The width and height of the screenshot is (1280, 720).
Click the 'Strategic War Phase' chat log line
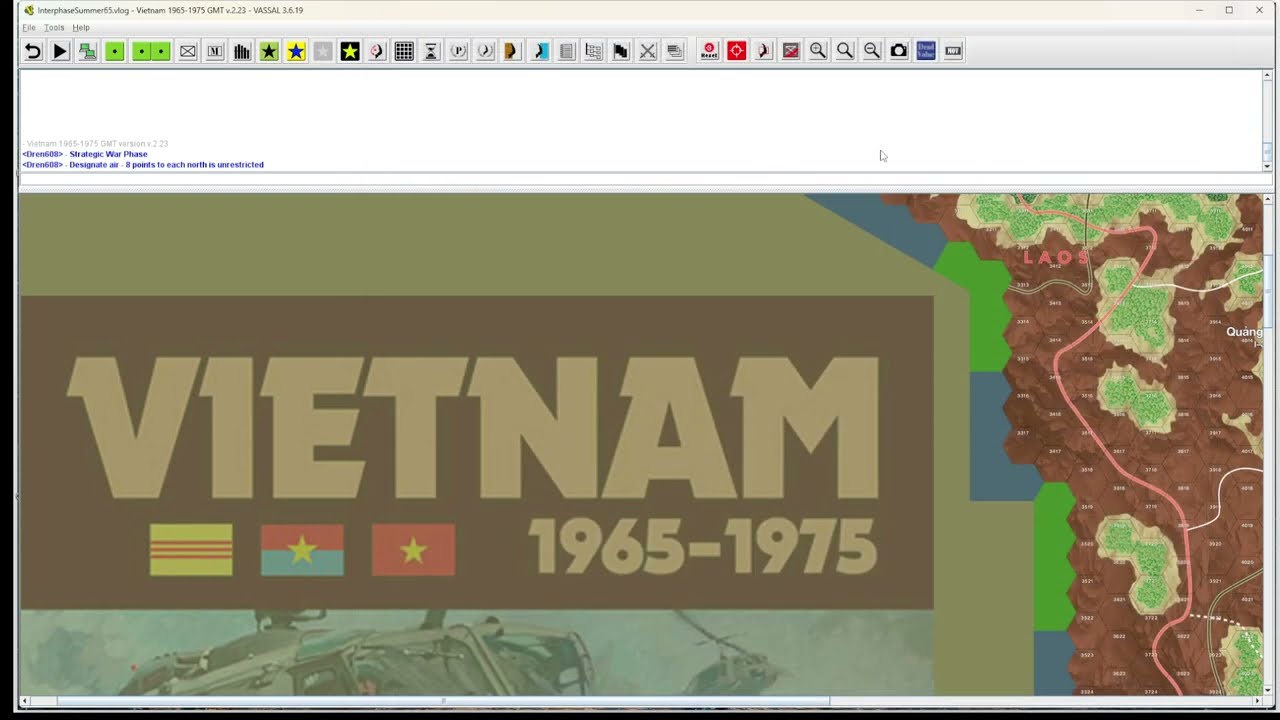(x=108, y=154)
